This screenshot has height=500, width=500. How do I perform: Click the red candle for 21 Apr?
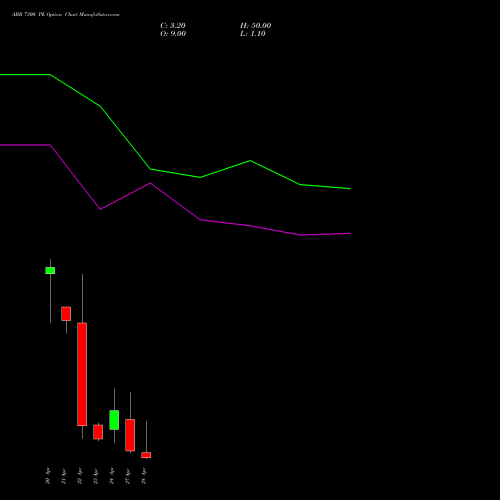click(66, 314)
